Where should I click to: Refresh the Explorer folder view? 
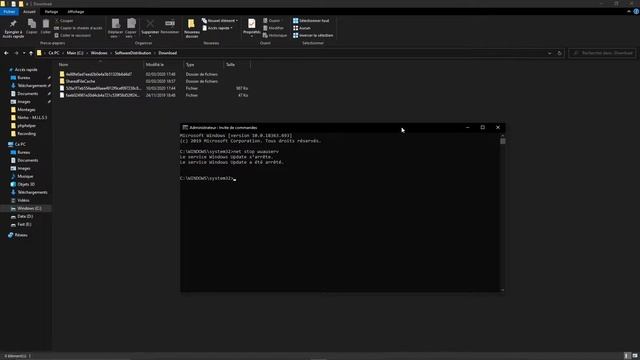tap(560, 53)
